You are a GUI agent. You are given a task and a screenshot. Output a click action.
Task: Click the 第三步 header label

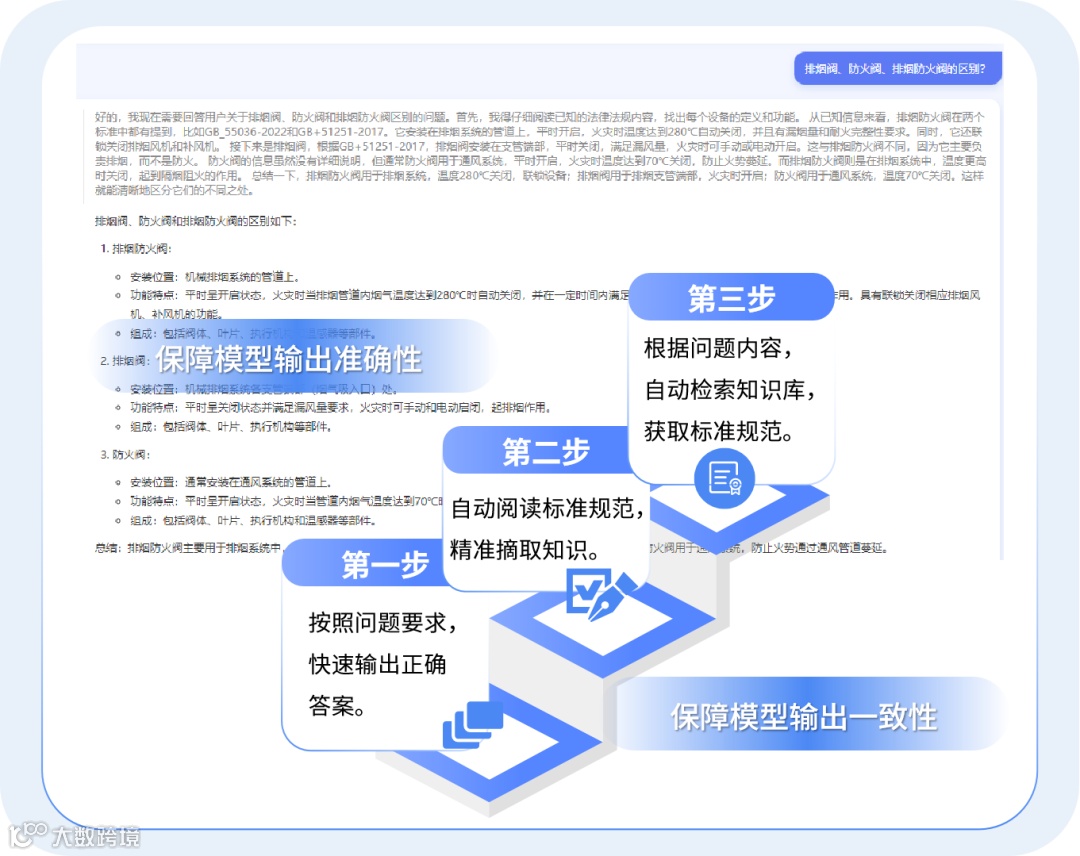coord(731,297)
